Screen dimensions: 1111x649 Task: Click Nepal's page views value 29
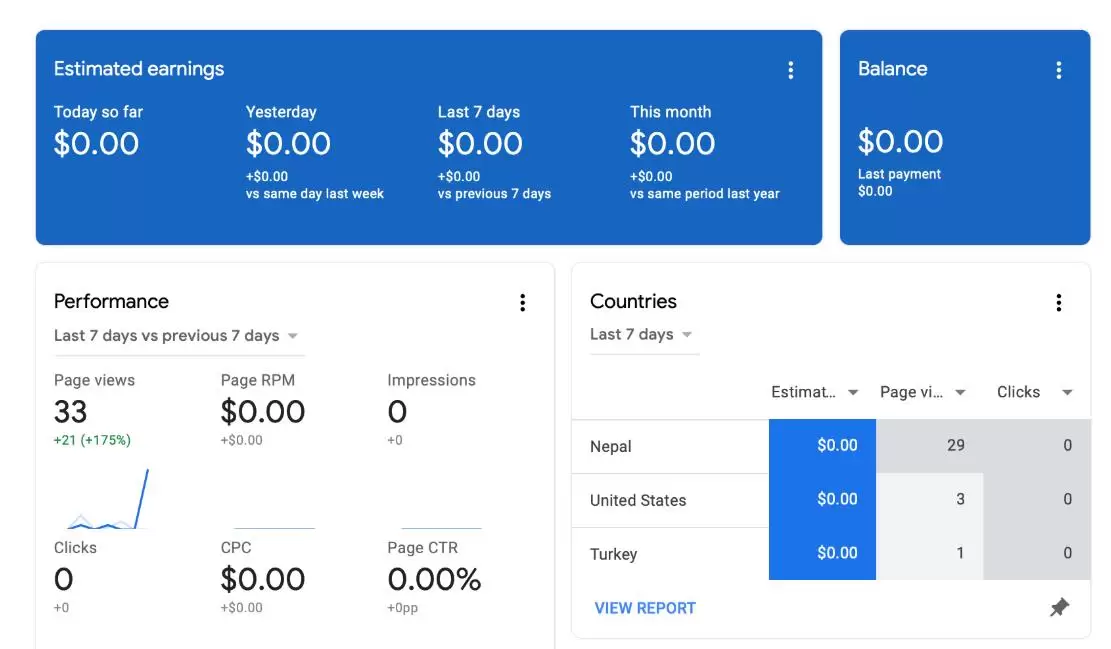[x=956, y=445]
